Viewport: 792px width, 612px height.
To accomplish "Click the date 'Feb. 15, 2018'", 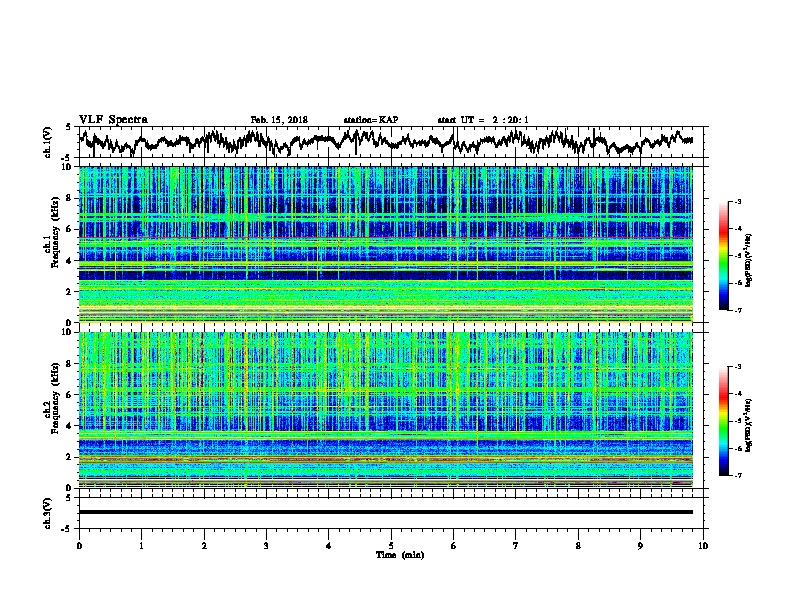I will (x=279, y=120).
